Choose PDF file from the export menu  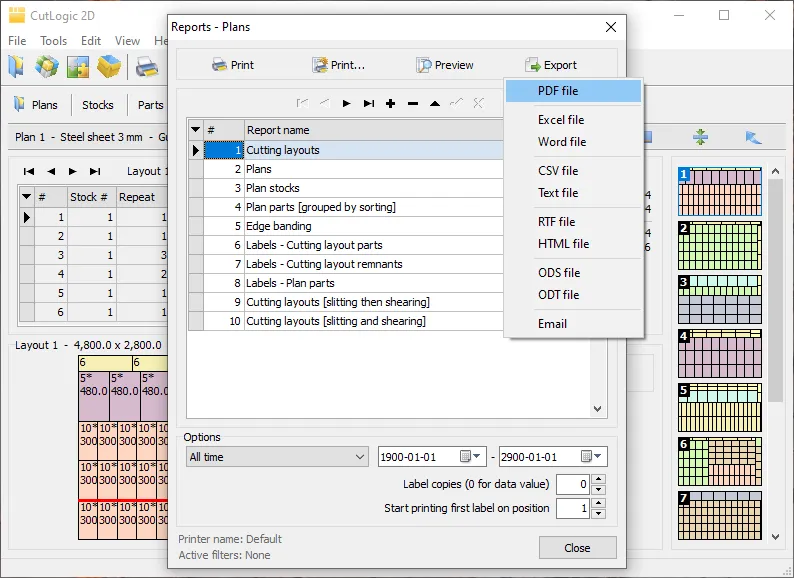click(557, 91)
